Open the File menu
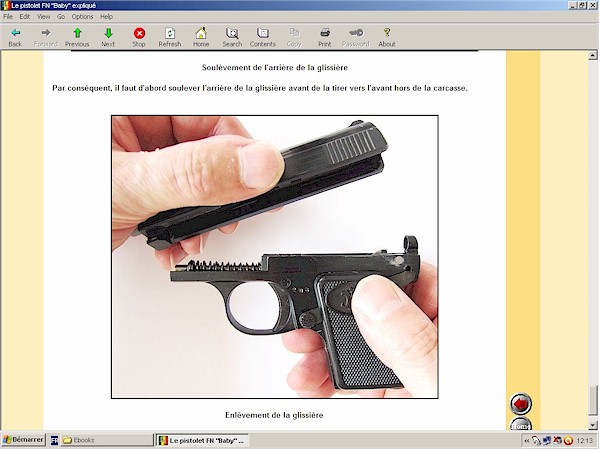This screenshot has width=600, height=450. click(x=8, y=17)
